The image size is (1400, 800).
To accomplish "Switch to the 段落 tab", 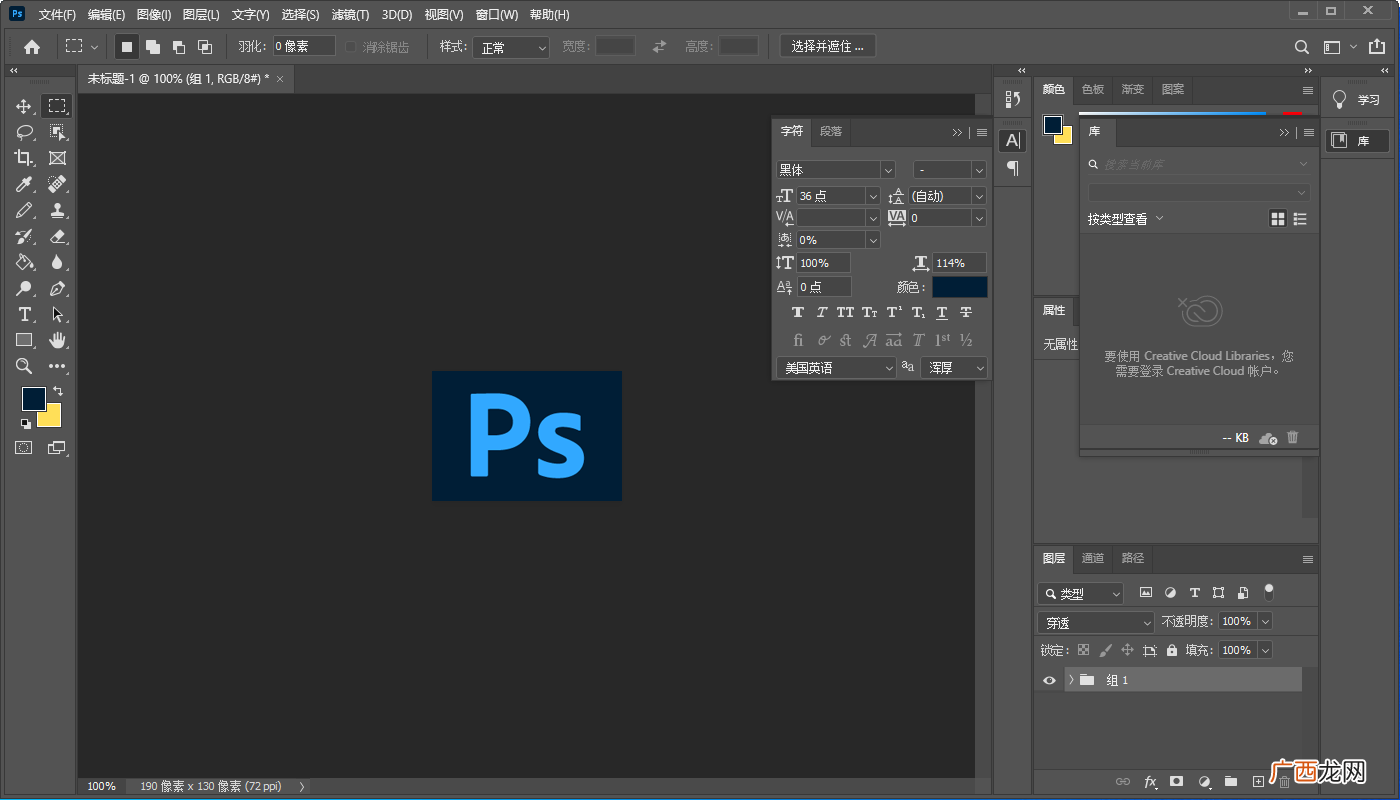I will (x=831, y=131).
